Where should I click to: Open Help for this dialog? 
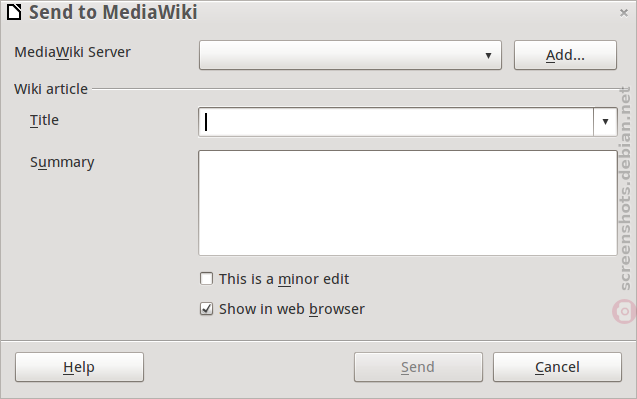tap(79, 367)
